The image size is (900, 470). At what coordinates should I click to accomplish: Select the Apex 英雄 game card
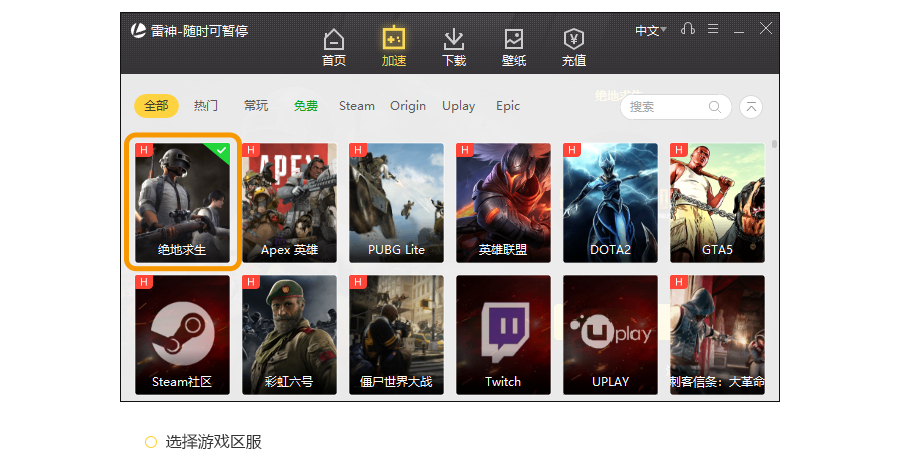[289, 203]
